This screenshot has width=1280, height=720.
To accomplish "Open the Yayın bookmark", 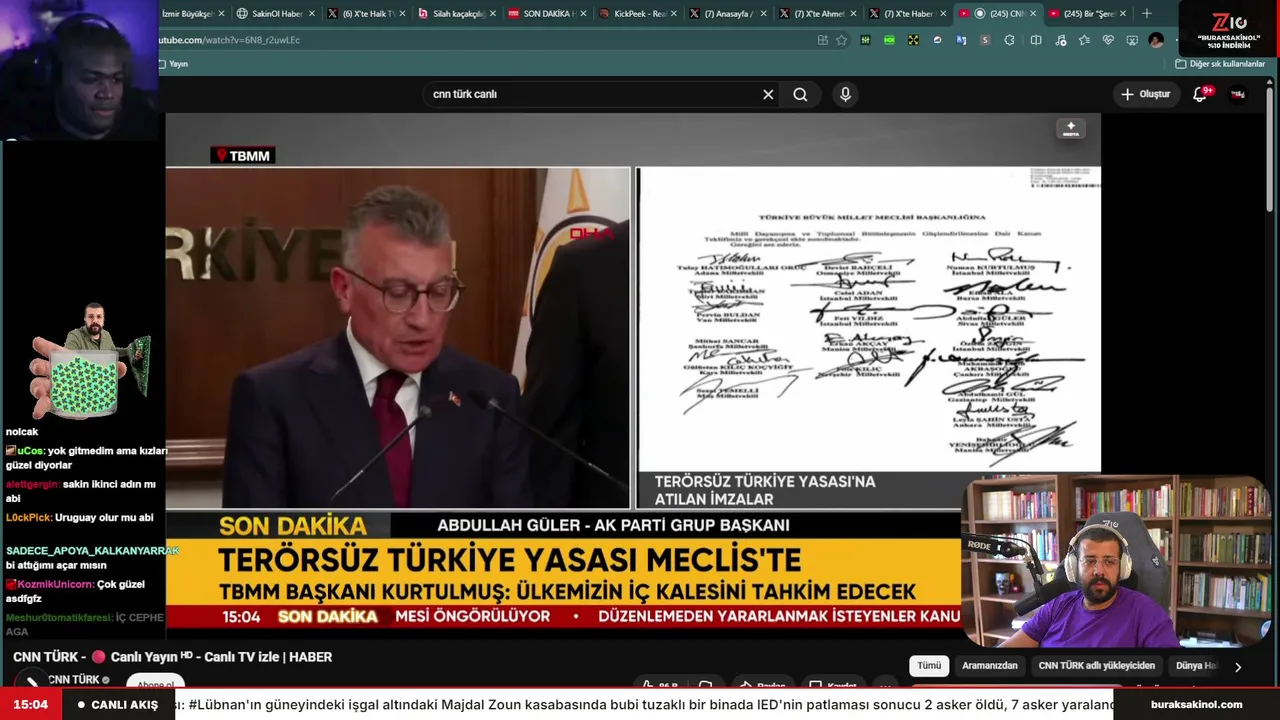I will click(x=173, y=64).
